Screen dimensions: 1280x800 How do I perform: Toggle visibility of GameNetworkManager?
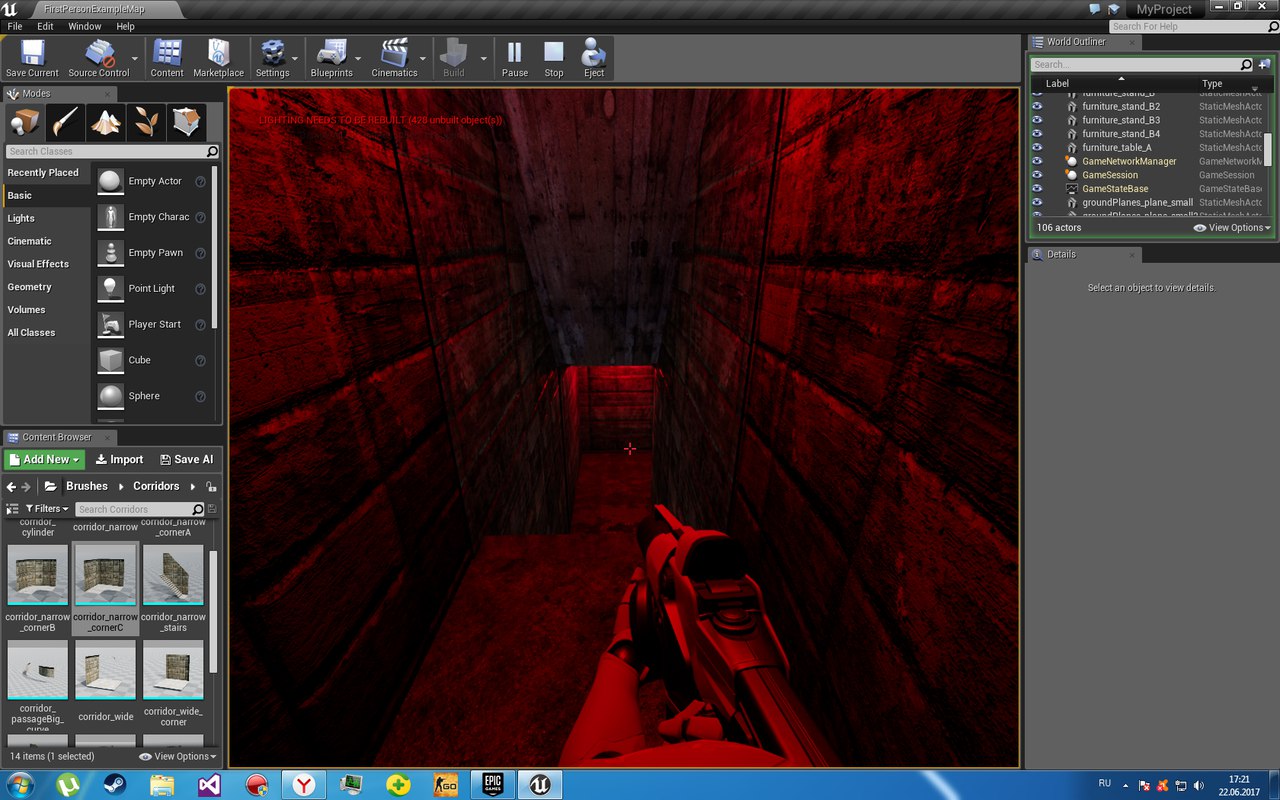[x=1037, y=161]
